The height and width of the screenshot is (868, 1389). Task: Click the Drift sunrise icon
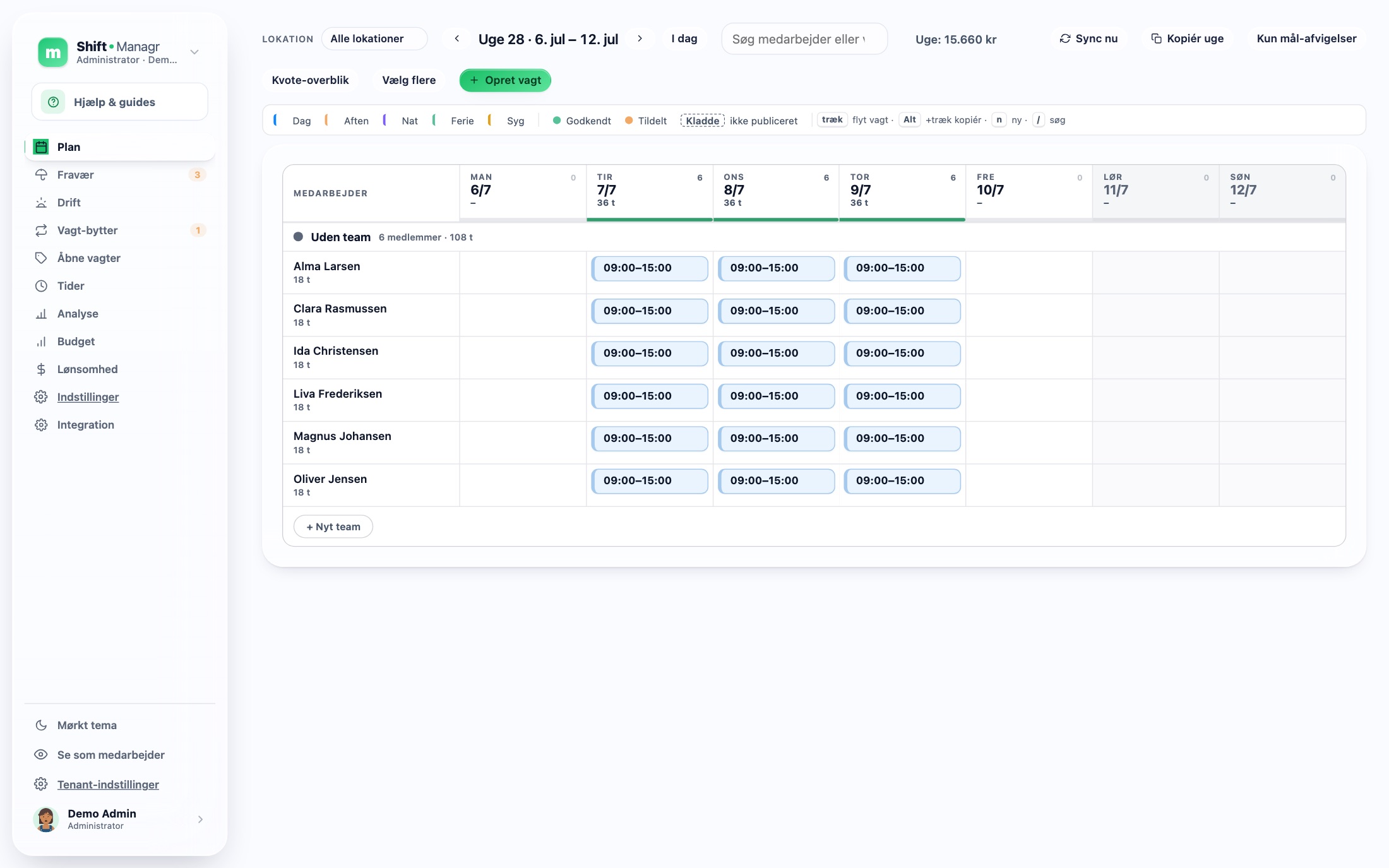[41, 203]
